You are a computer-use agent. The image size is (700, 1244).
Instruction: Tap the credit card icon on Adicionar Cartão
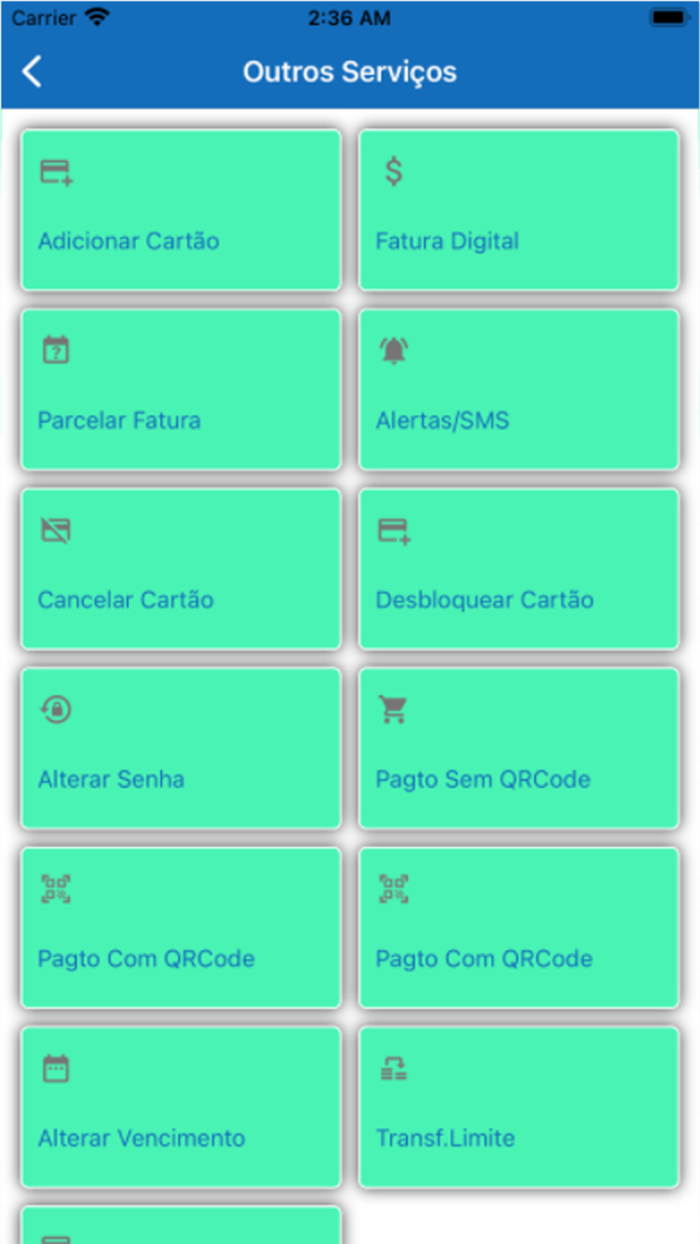point(55,171)
